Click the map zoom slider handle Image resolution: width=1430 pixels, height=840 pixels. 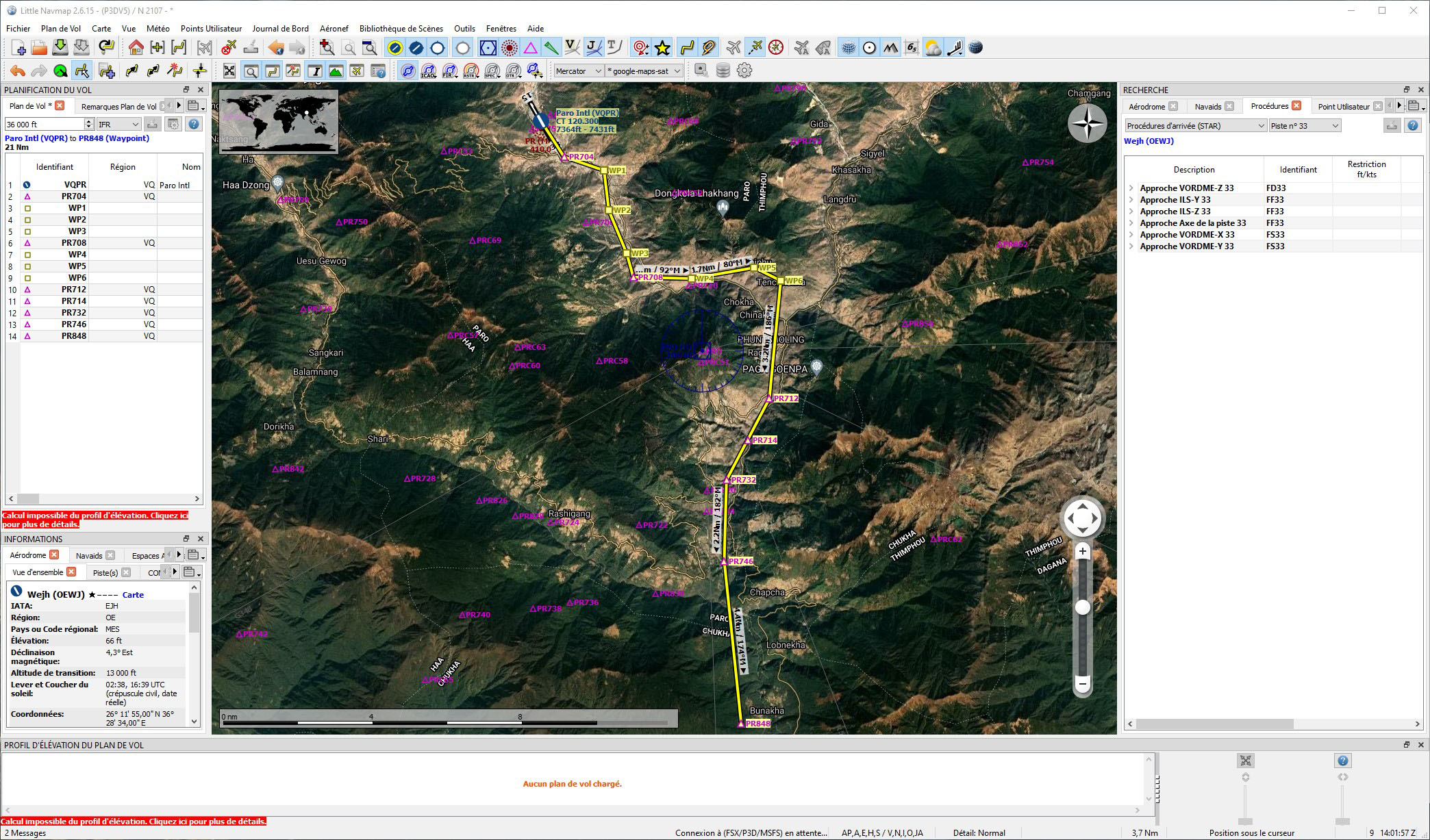point(1083,607)
